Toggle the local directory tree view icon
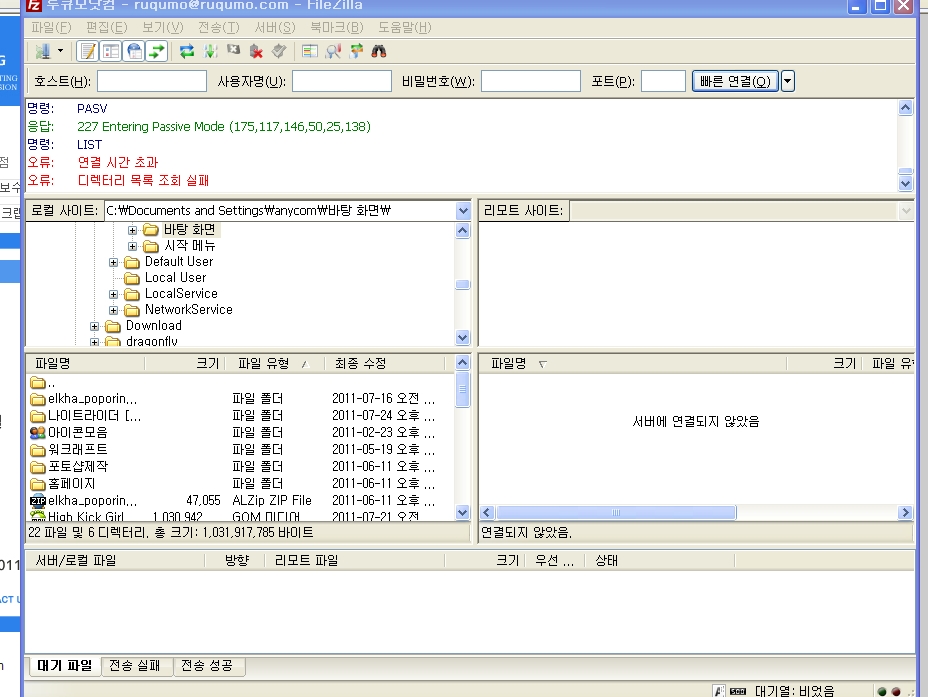The width and height of the screenshot is (928, 697). click(x=110, y=51)
